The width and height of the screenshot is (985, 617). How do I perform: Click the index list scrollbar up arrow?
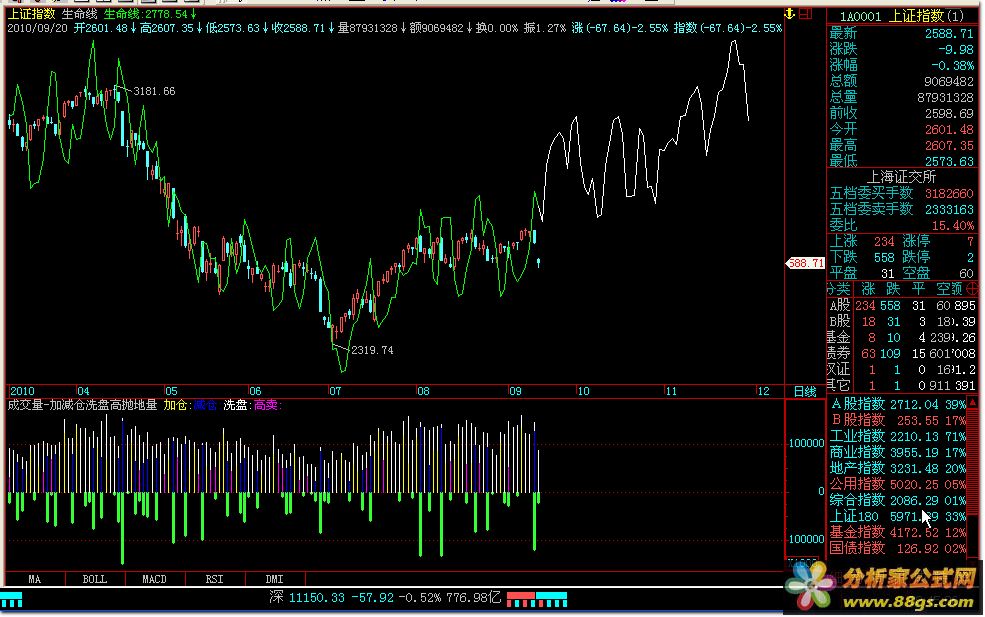pyautogui.click(x=973, y=402)
